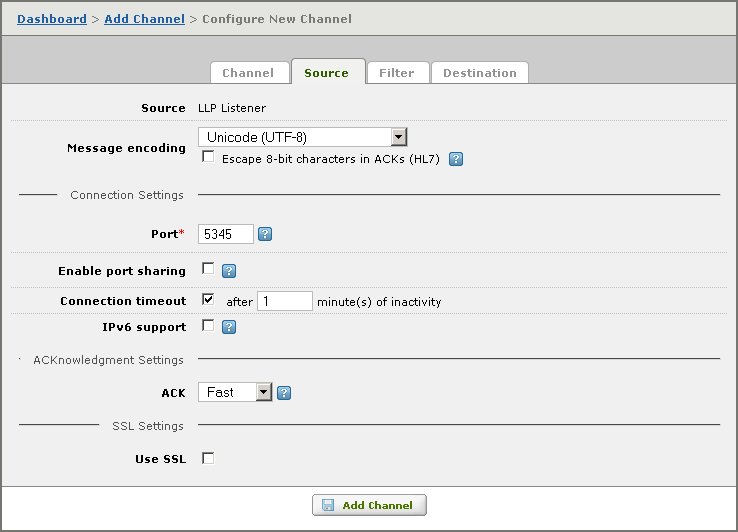Click the save disk icon on Add Channel
The image size is (738, 532).
click(328, 505)
